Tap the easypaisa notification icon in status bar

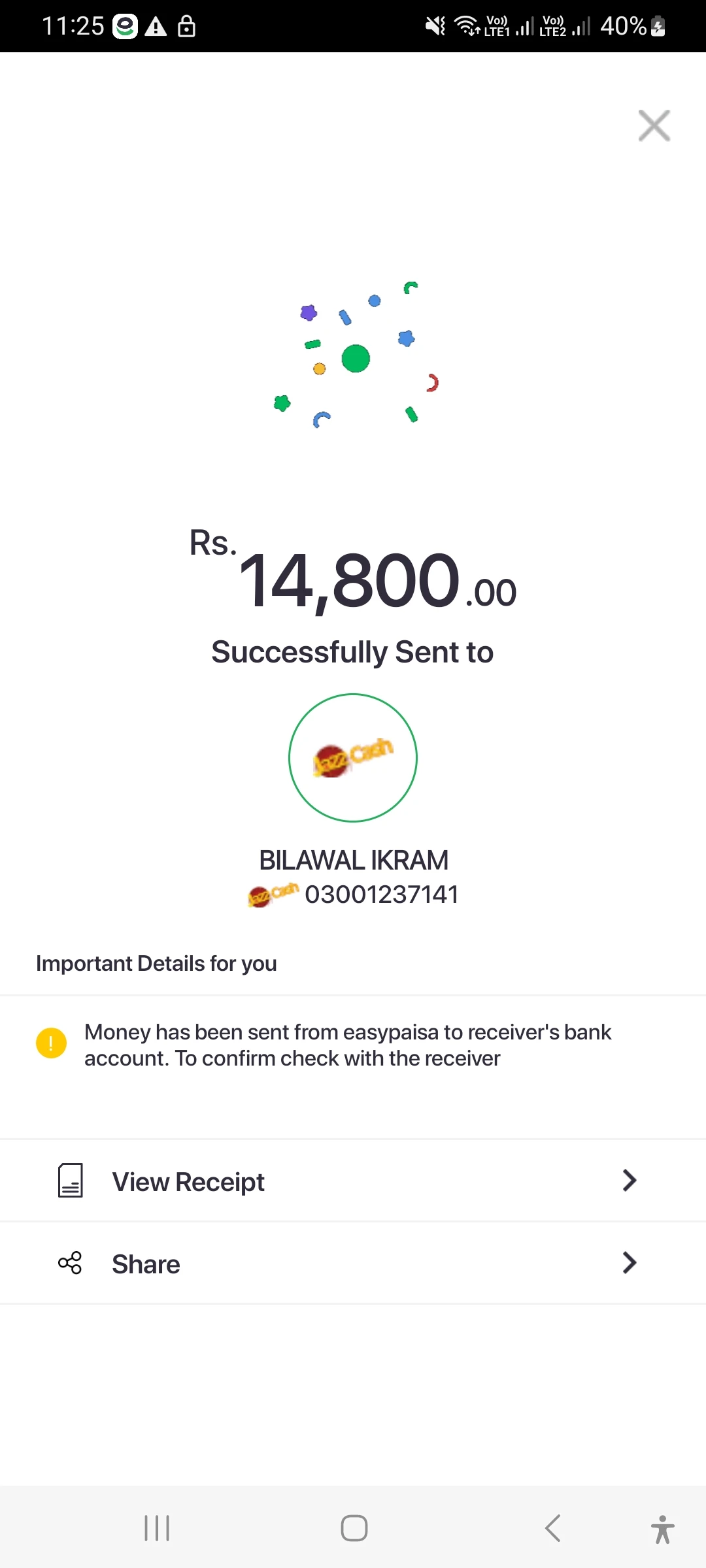pyautogui.click(x=125, y=26)
